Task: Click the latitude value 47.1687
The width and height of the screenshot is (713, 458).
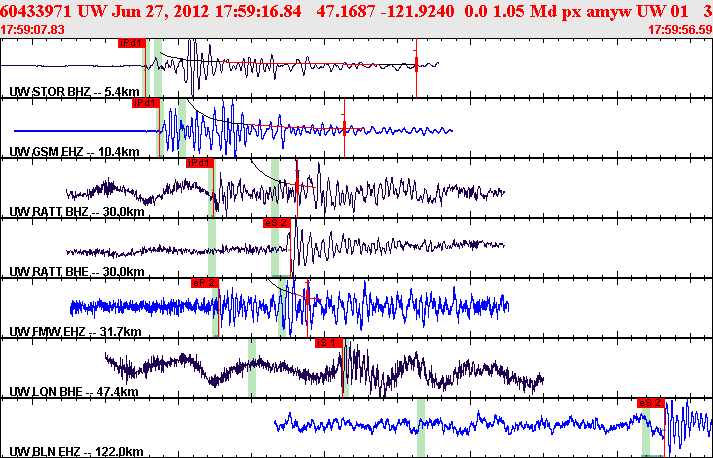Action: 347,11
